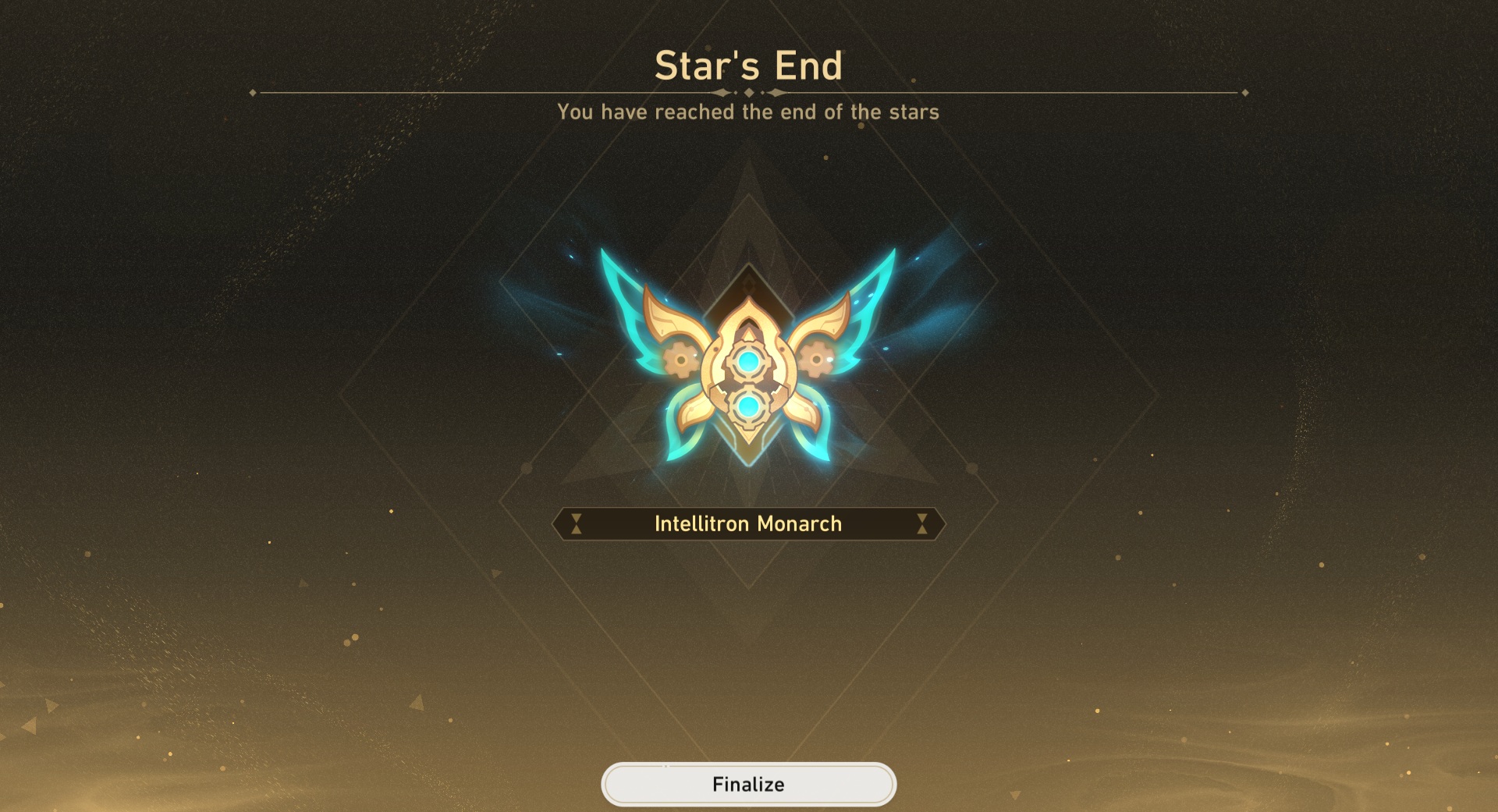
Task: Click the dark diamond atop the badge
Action: point(748,289)
